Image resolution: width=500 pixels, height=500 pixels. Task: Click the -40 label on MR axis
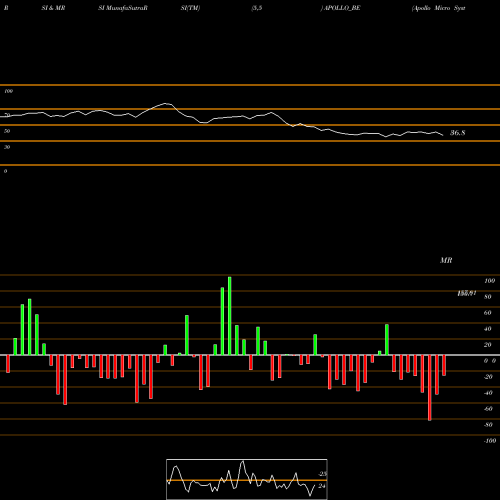tap(488, 393)
